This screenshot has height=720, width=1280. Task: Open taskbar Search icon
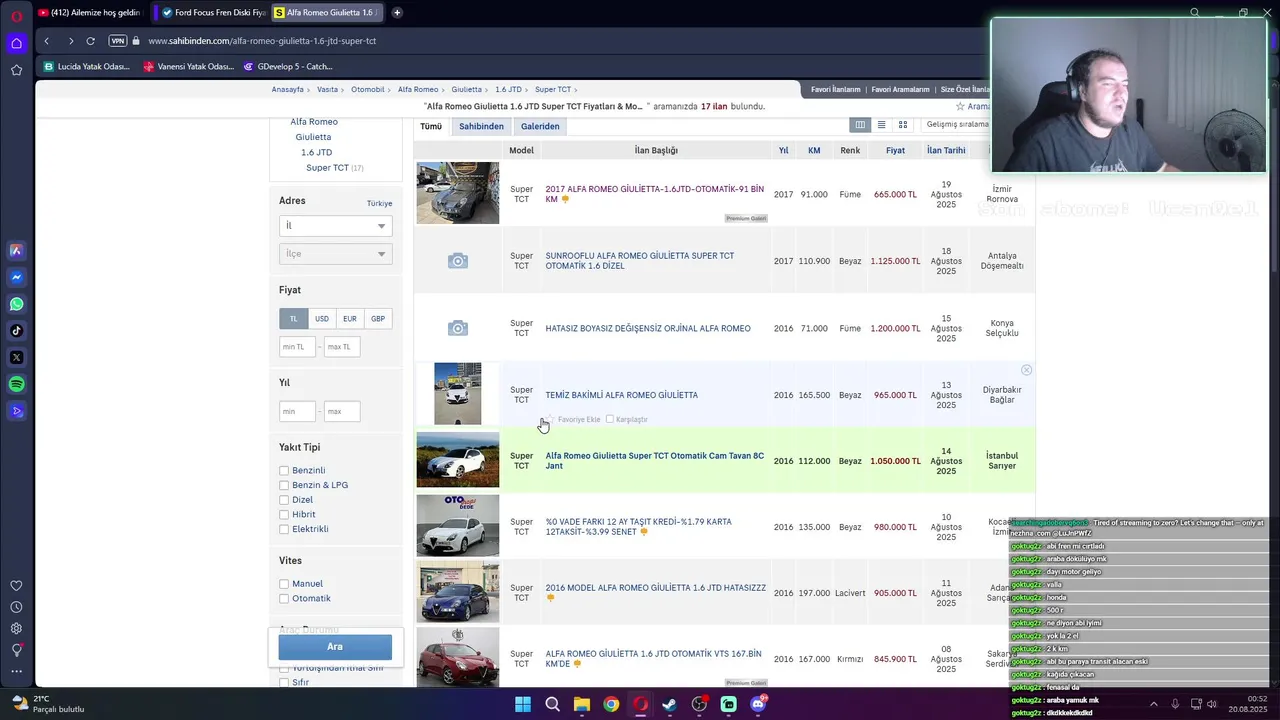[552, 704]
